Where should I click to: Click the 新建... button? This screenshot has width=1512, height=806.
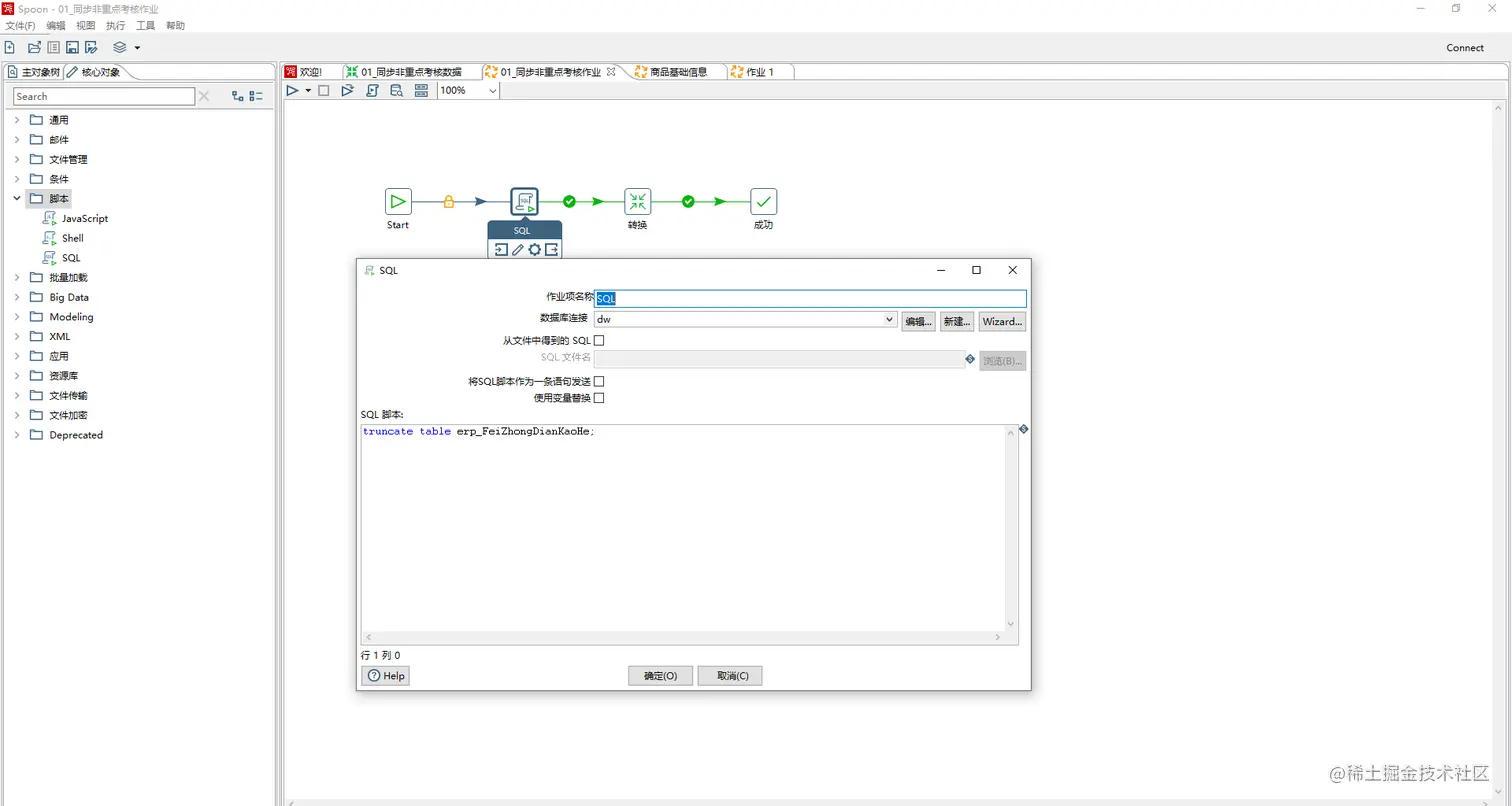click(957, 322)
